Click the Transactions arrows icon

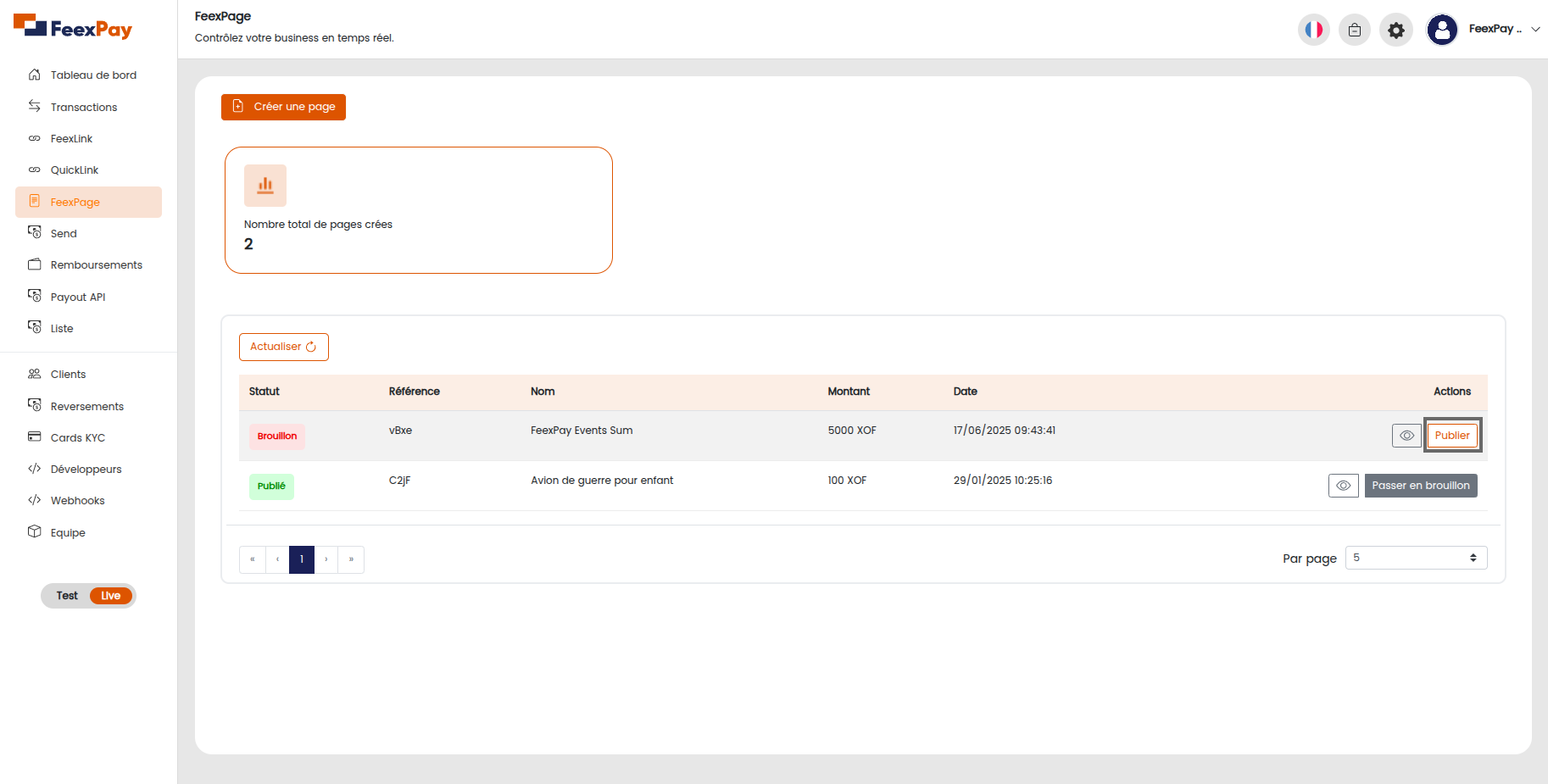tap(35, 106)
